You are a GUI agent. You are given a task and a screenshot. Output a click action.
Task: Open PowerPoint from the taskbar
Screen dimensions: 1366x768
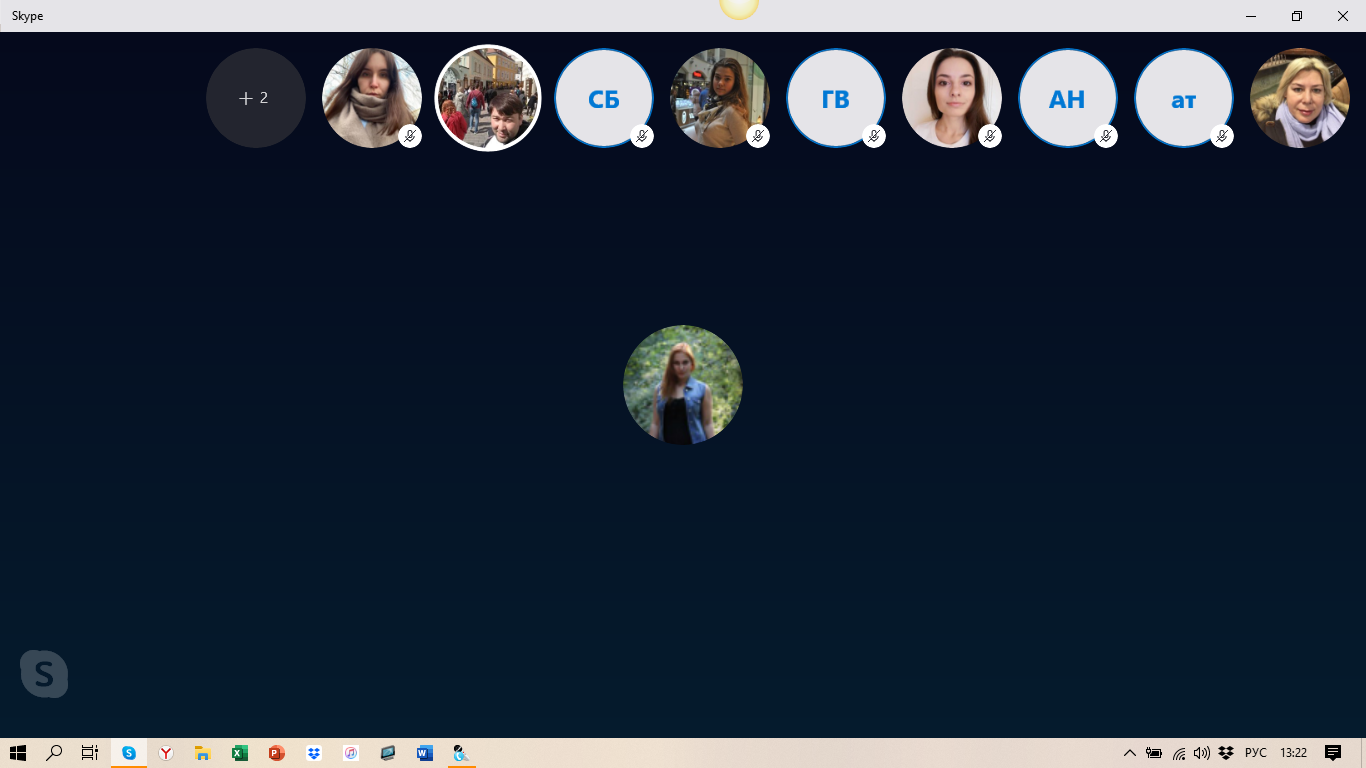tap(277, 753)
